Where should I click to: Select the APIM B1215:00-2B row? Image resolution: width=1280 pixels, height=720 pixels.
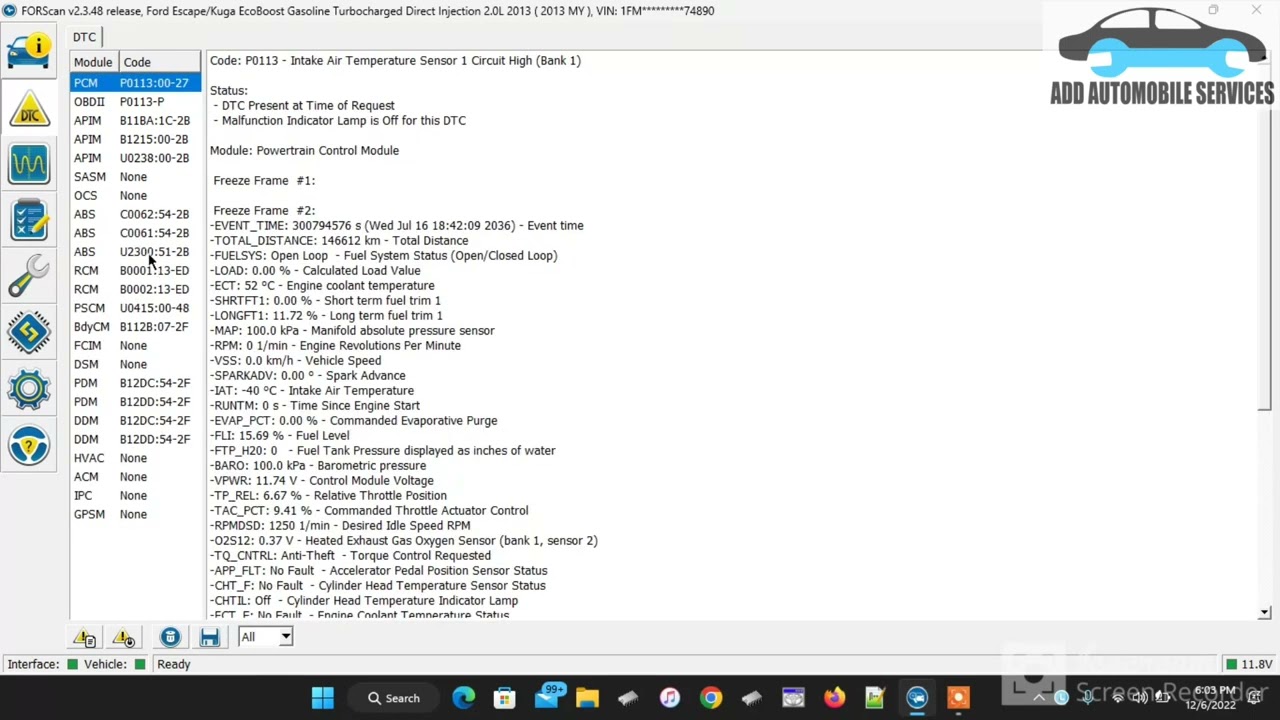coord(135,139)
